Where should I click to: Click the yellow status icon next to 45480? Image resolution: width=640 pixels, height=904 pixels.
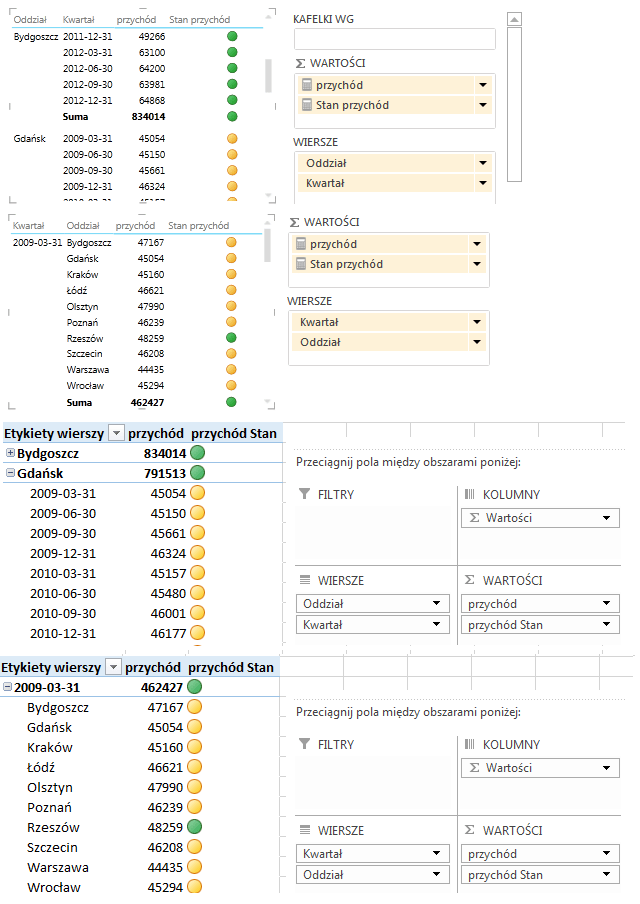198,593
